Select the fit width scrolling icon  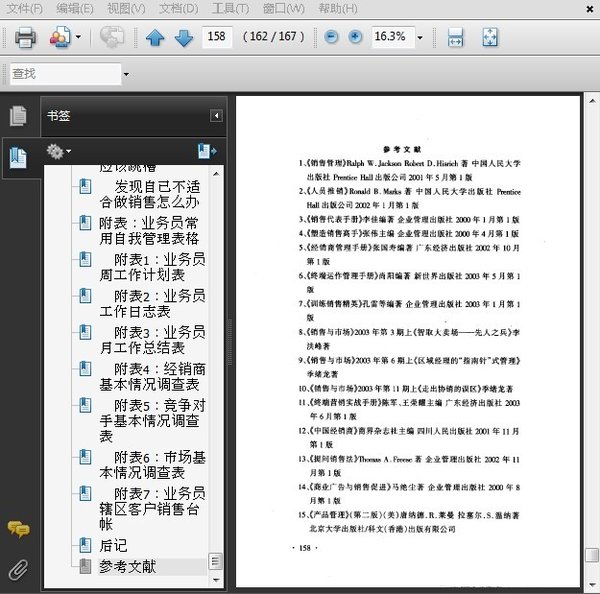[455, 38]
